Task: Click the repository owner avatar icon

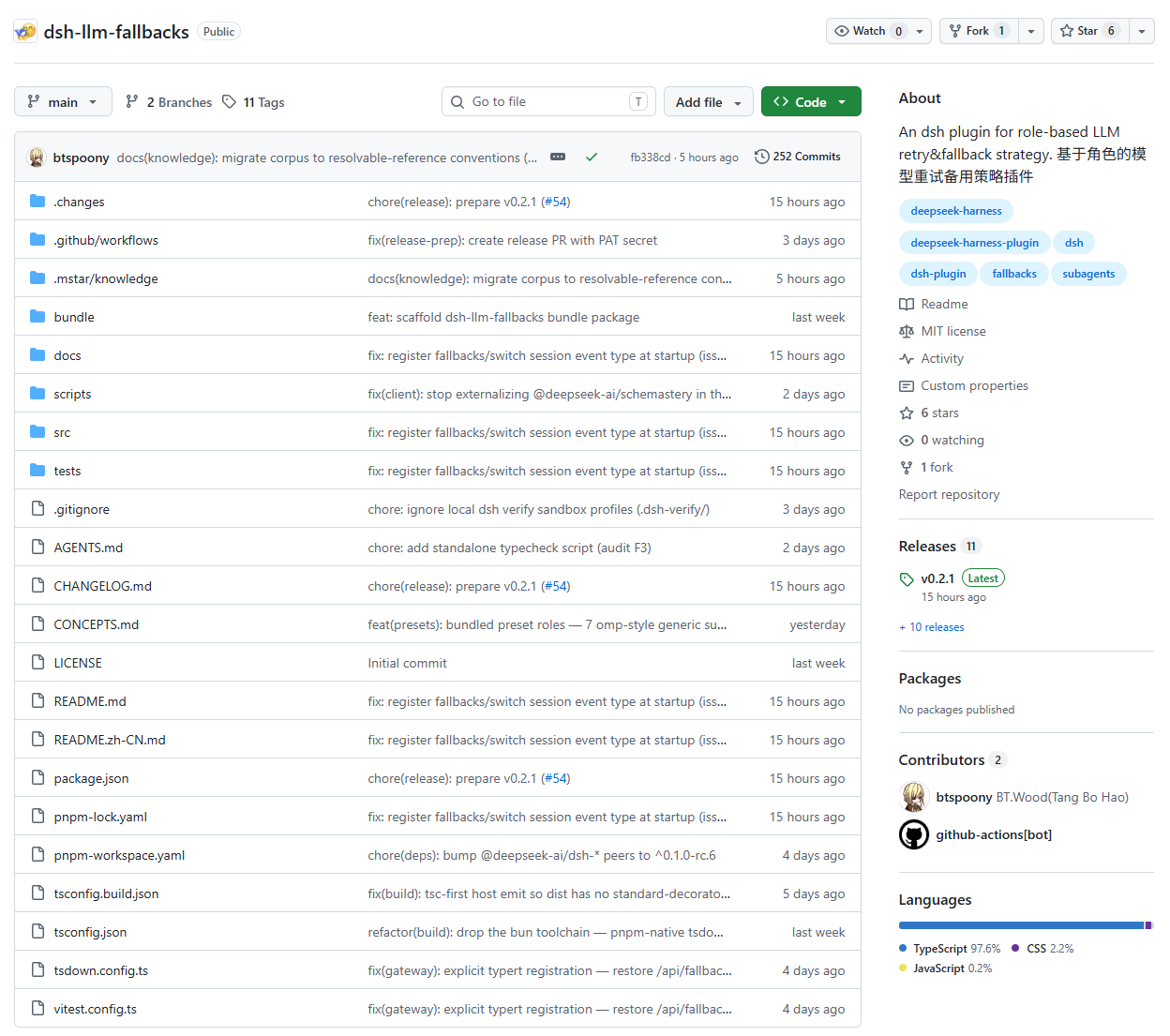Action: 25,31
